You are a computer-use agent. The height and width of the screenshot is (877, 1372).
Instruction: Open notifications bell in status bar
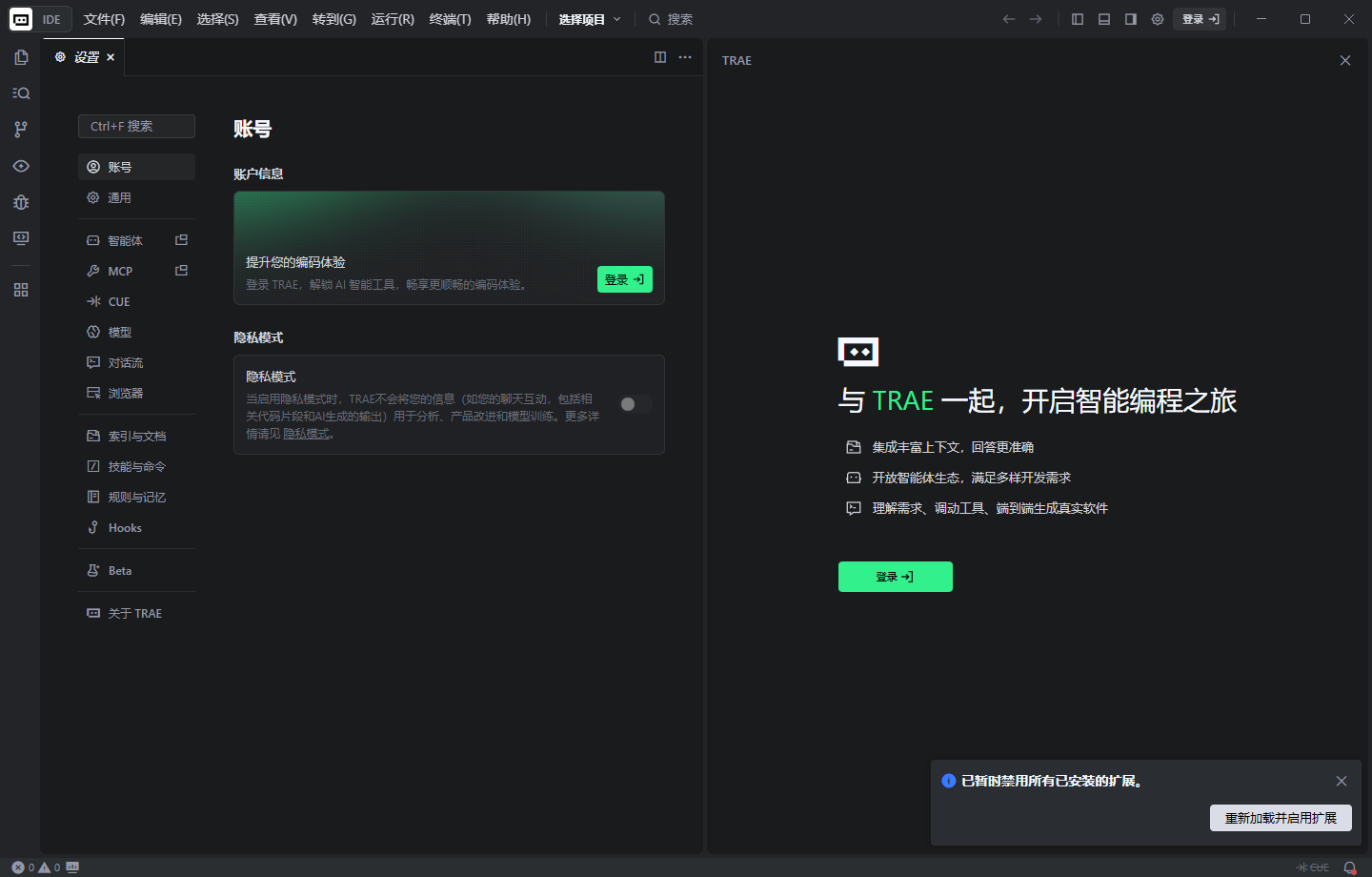tap(1349, 867)
